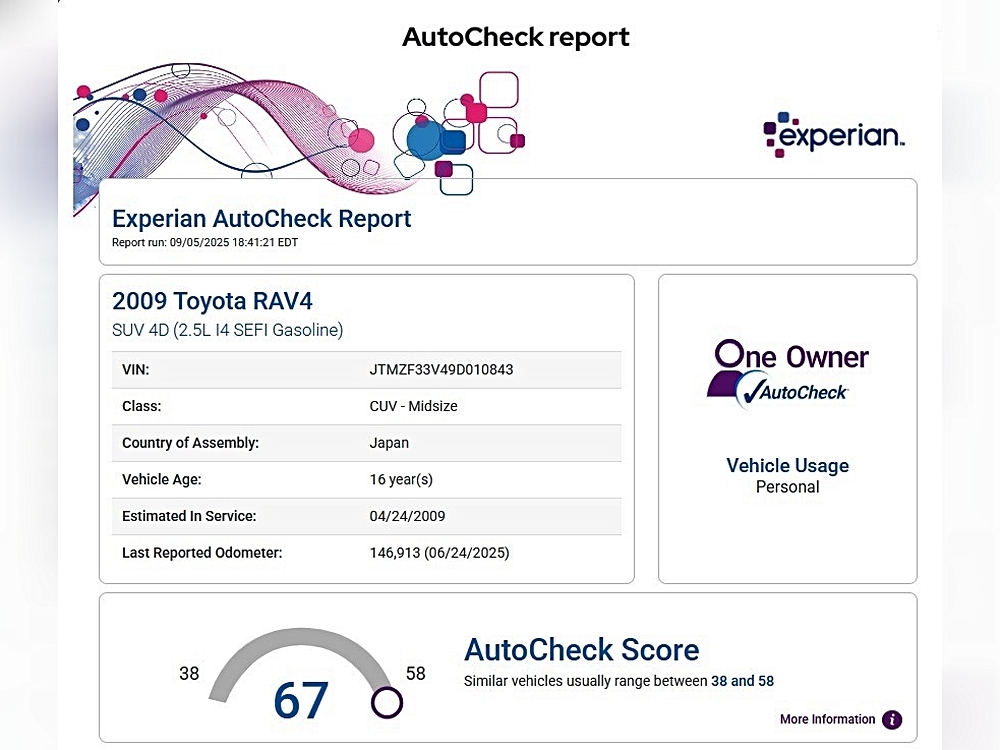Click the AutoCheck Score heading

tap(581, 650)
